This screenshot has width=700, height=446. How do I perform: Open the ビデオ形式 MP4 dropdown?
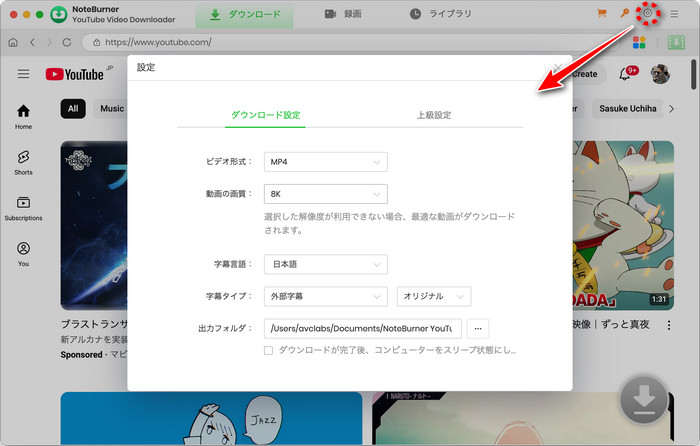325,162
